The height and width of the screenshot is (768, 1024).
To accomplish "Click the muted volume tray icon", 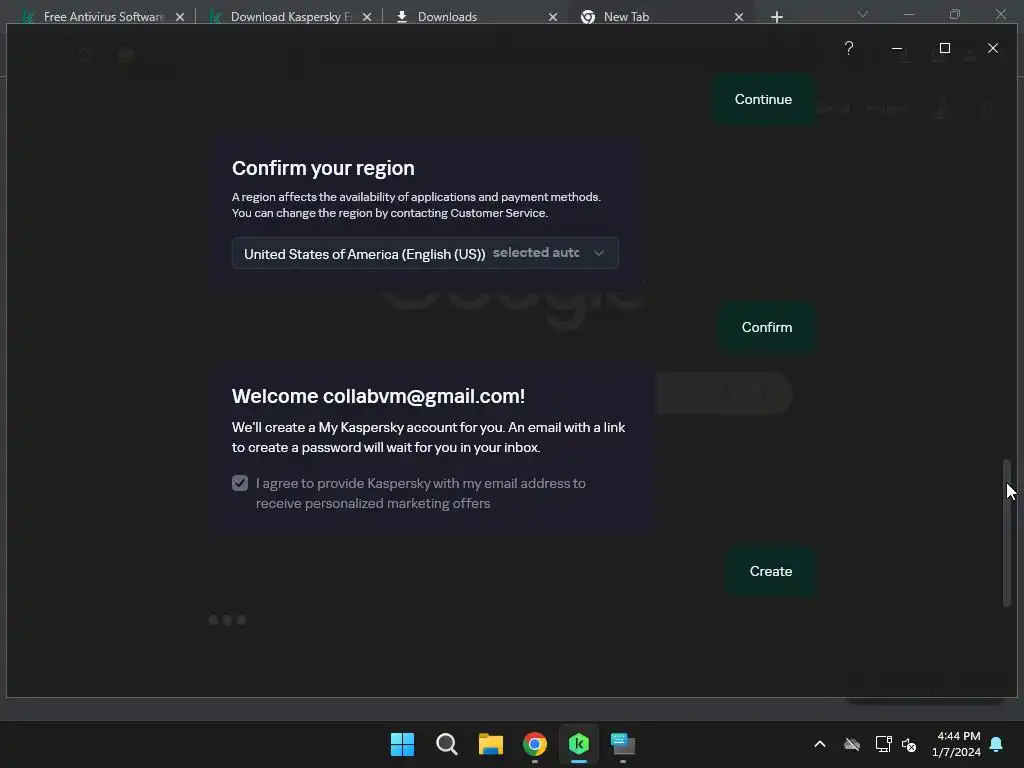I will click(909, 744).
